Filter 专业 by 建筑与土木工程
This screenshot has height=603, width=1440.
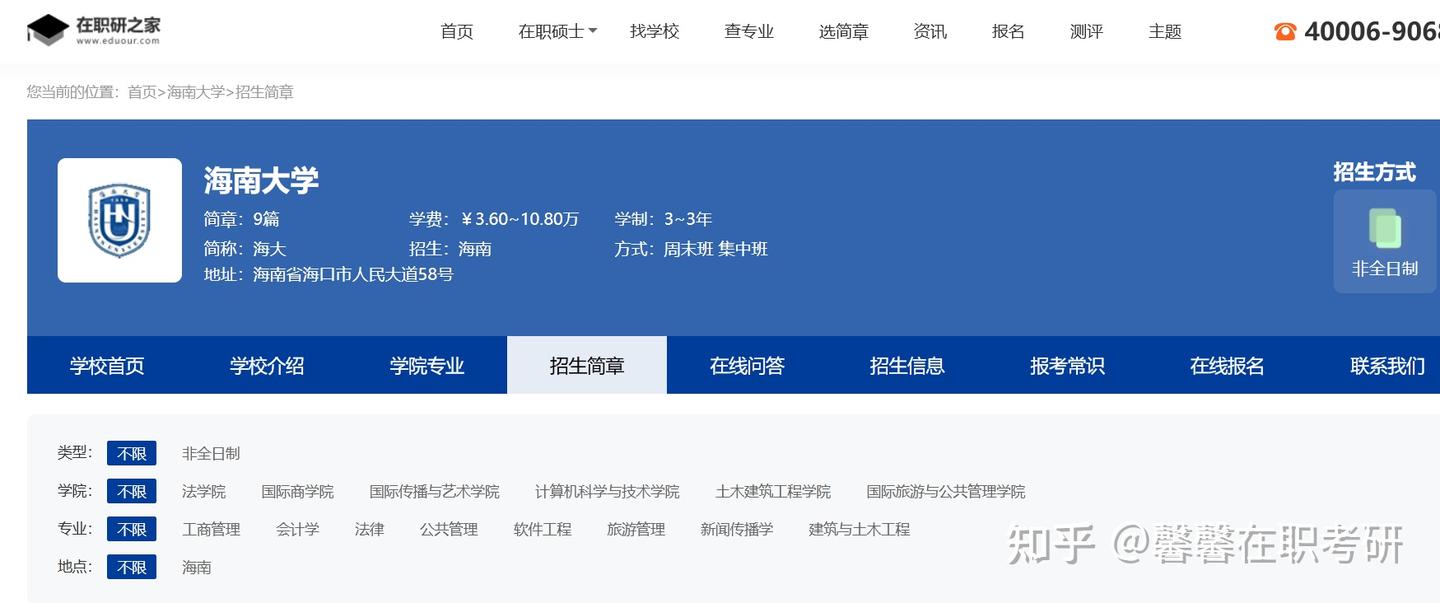[859, 529]
